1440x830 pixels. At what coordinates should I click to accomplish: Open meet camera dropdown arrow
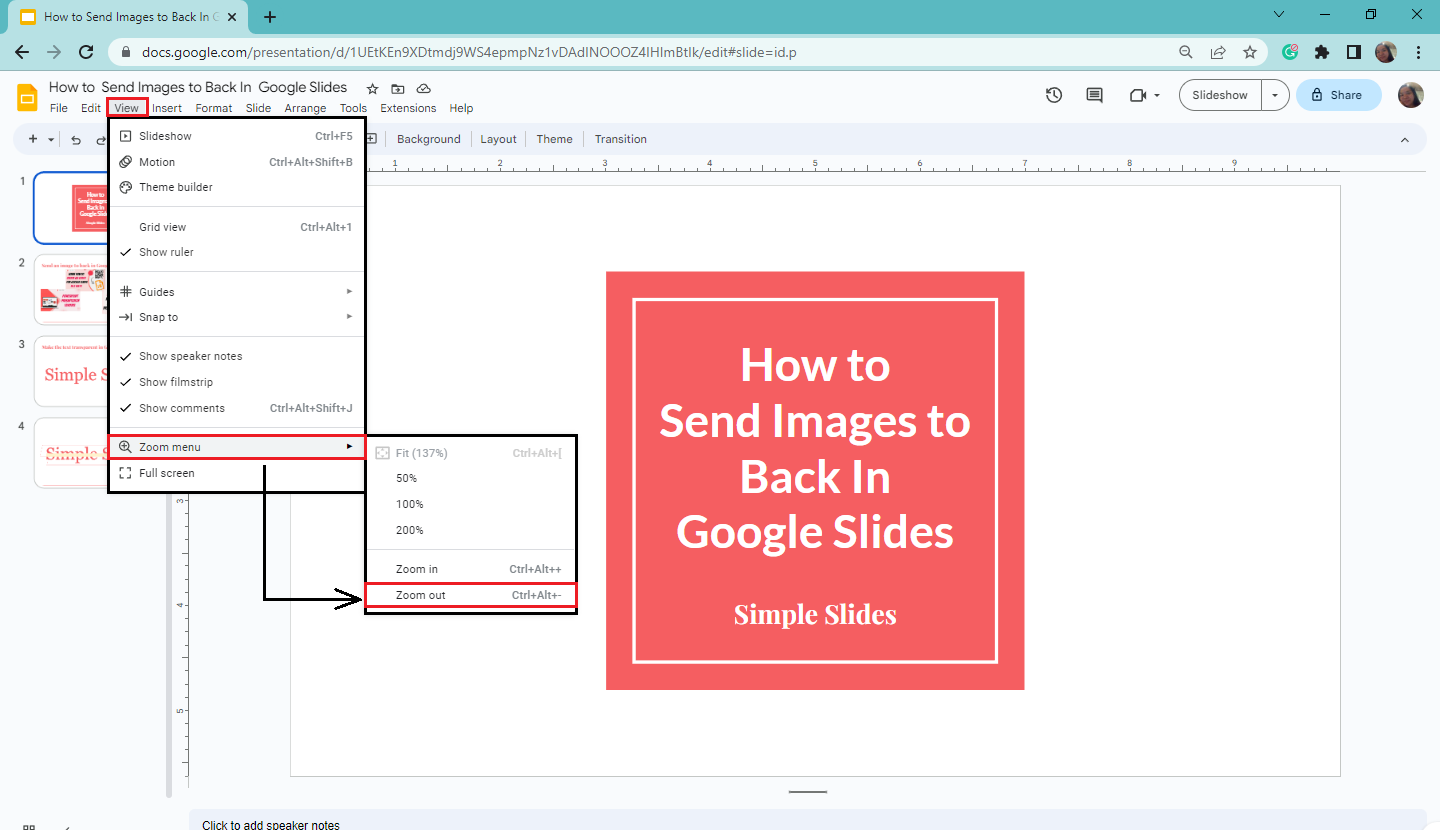pyautogui.click(x=1157, y=96)
